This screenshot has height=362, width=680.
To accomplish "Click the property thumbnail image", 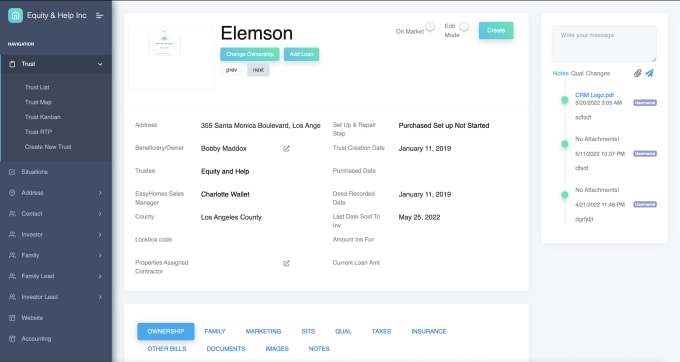I will point(164,44).
